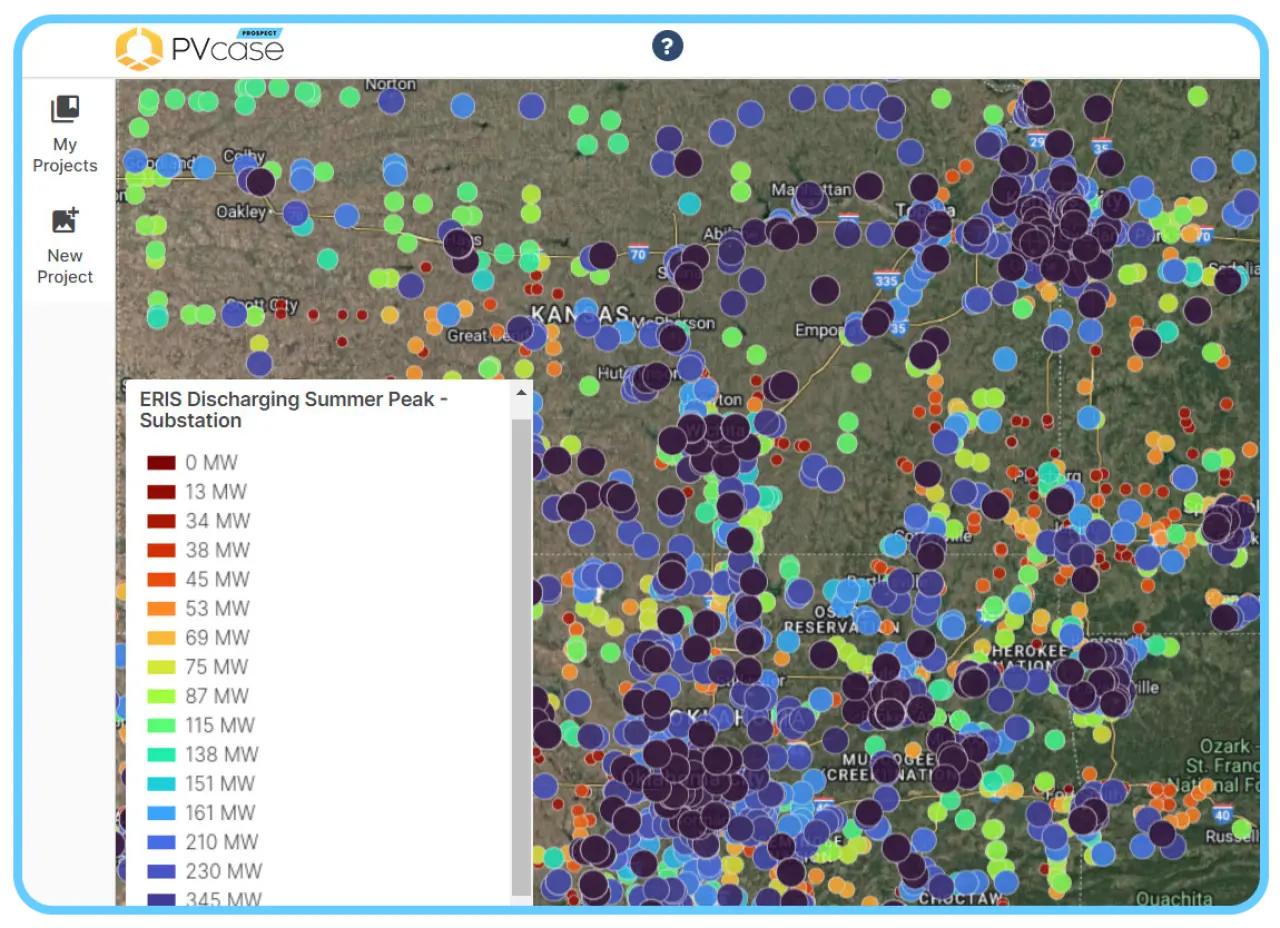Open the help question mark icon
This screenshot has height=928, width=1280.
[x=667, y=46]
